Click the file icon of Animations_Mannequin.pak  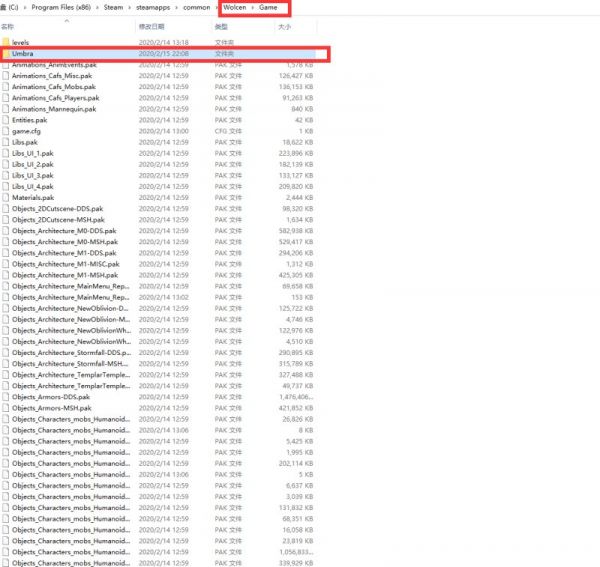pyautogui.click(x=5, y=109)
